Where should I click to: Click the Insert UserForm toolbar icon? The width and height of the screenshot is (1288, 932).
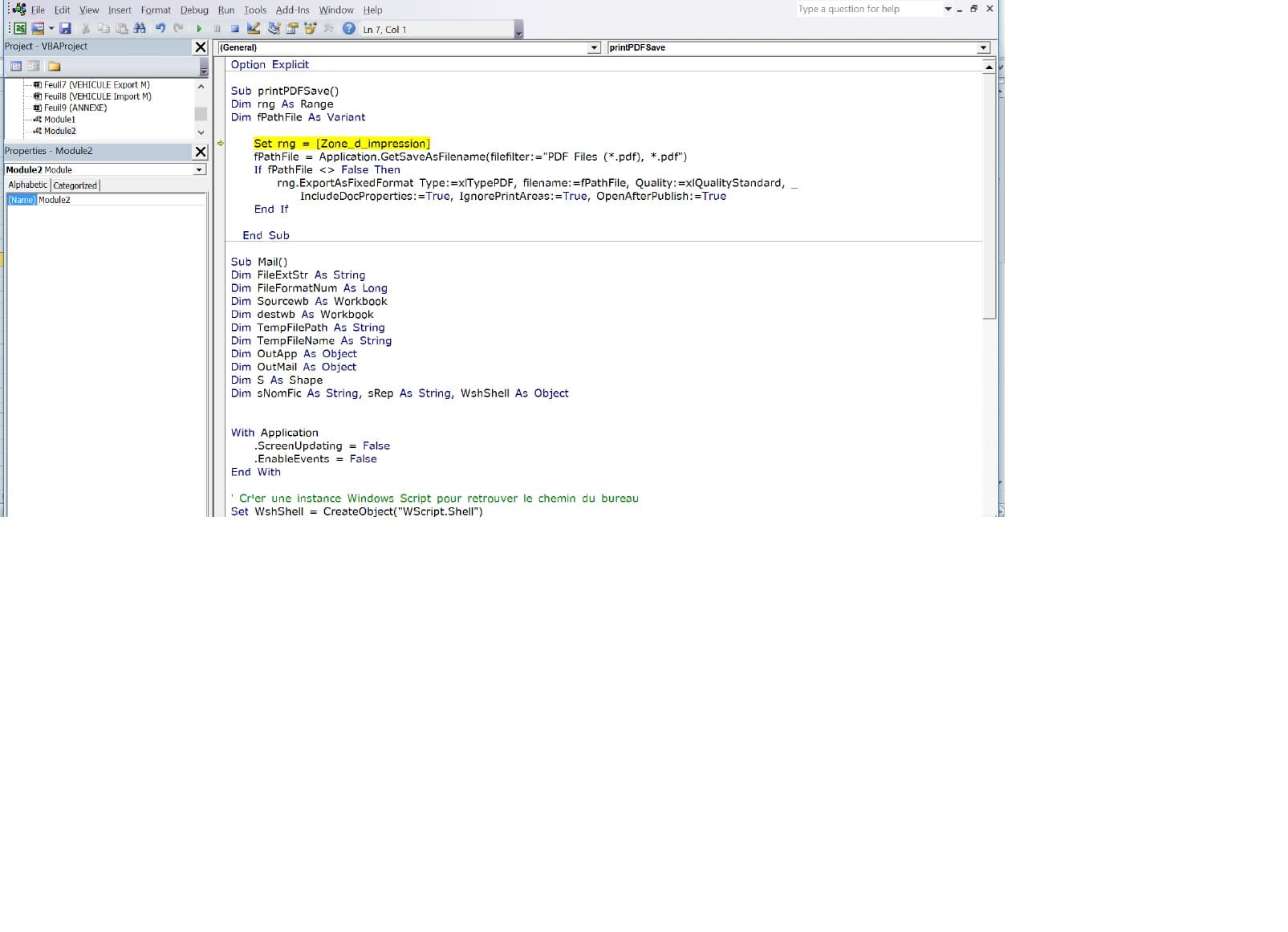37,29
